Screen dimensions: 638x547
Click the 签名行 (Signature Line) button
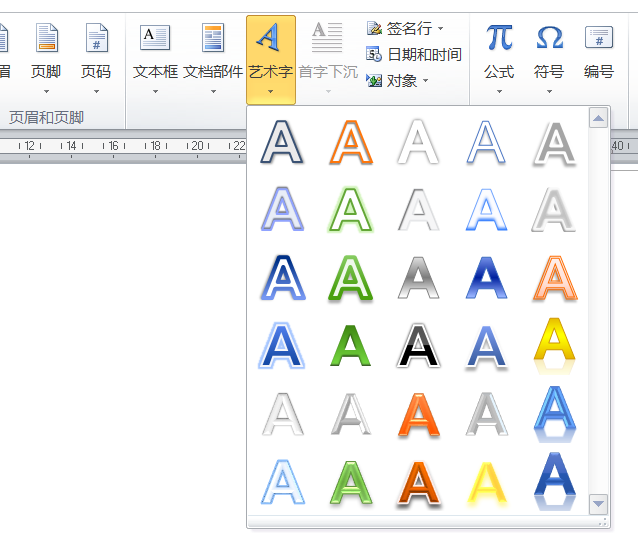401,29
